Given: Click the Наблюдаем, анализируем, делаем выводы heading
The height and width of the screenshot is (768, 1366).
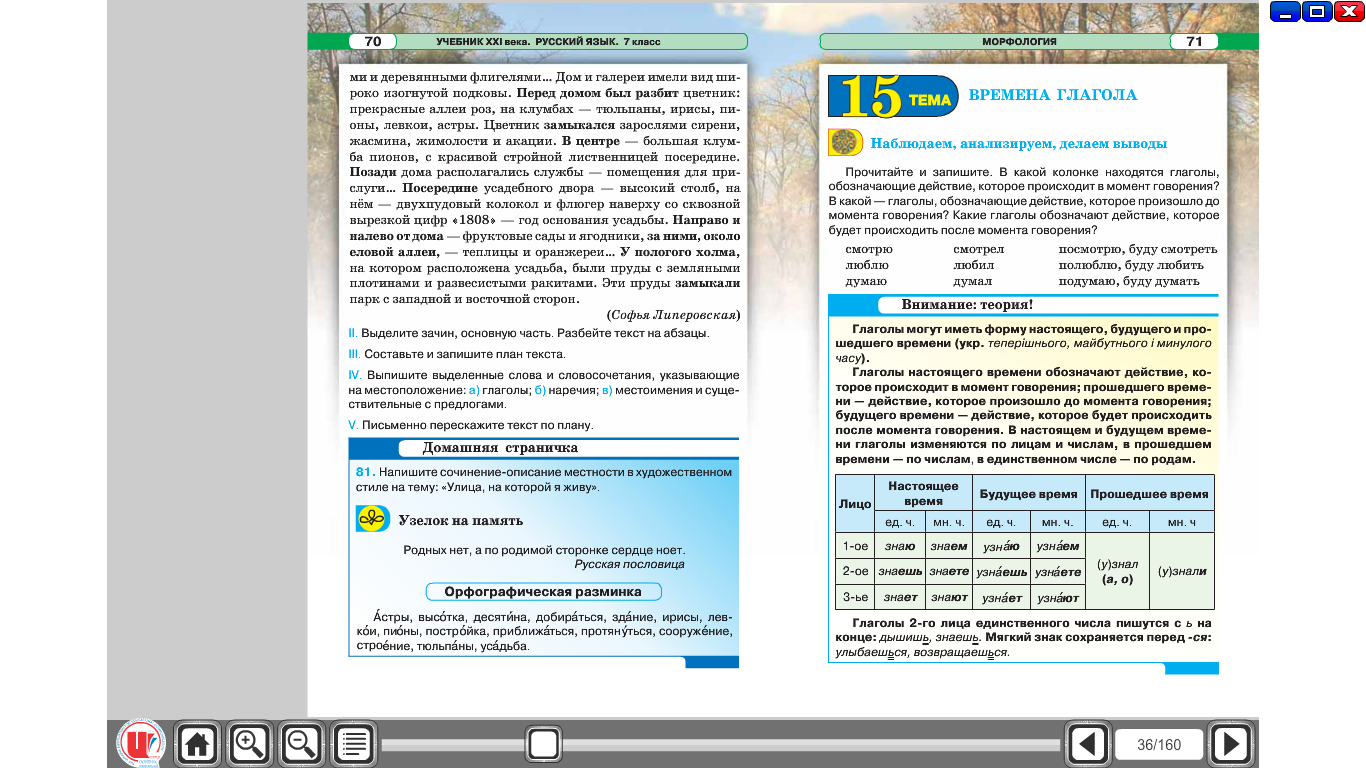Looking at the screenshot, I should pos(1019,143).
